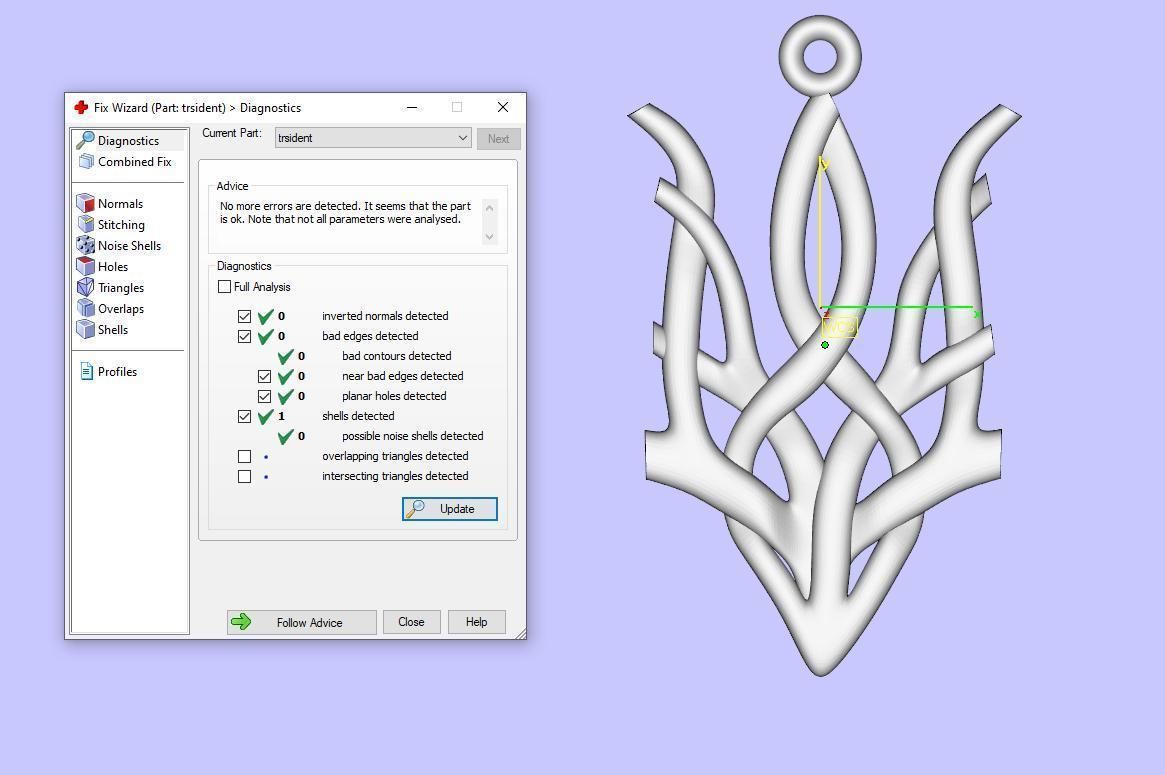
Task: Uncheck inverted normals detected checkbox
Action: pos(244,316)
